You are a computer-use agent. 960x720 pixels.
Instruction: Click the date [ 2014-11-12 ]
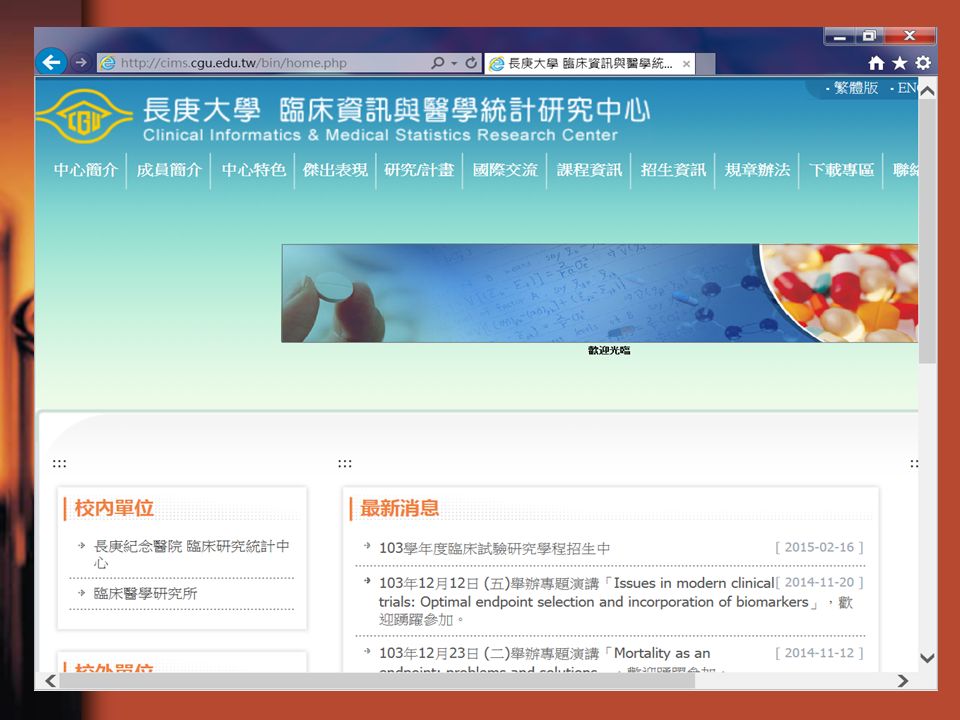coord(819,653)
